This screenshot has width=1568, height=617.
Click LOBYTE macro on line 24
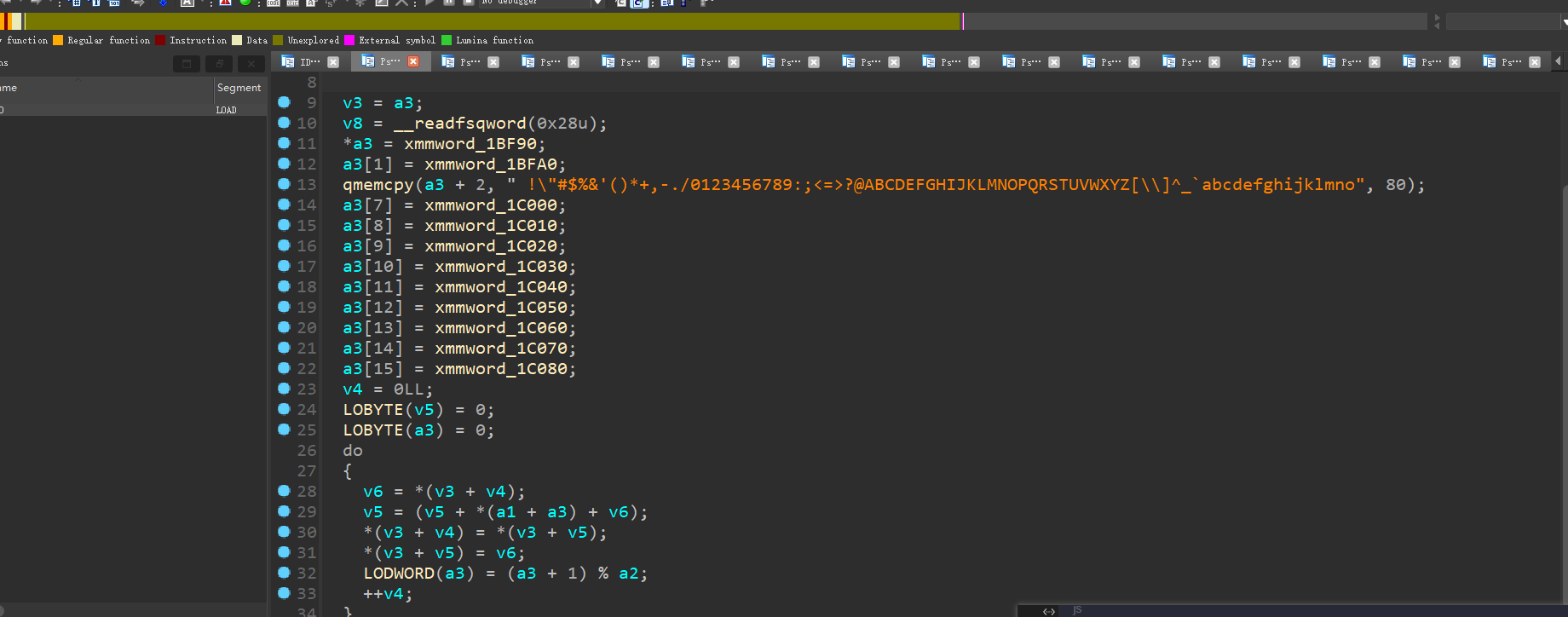tap(373, 410)
